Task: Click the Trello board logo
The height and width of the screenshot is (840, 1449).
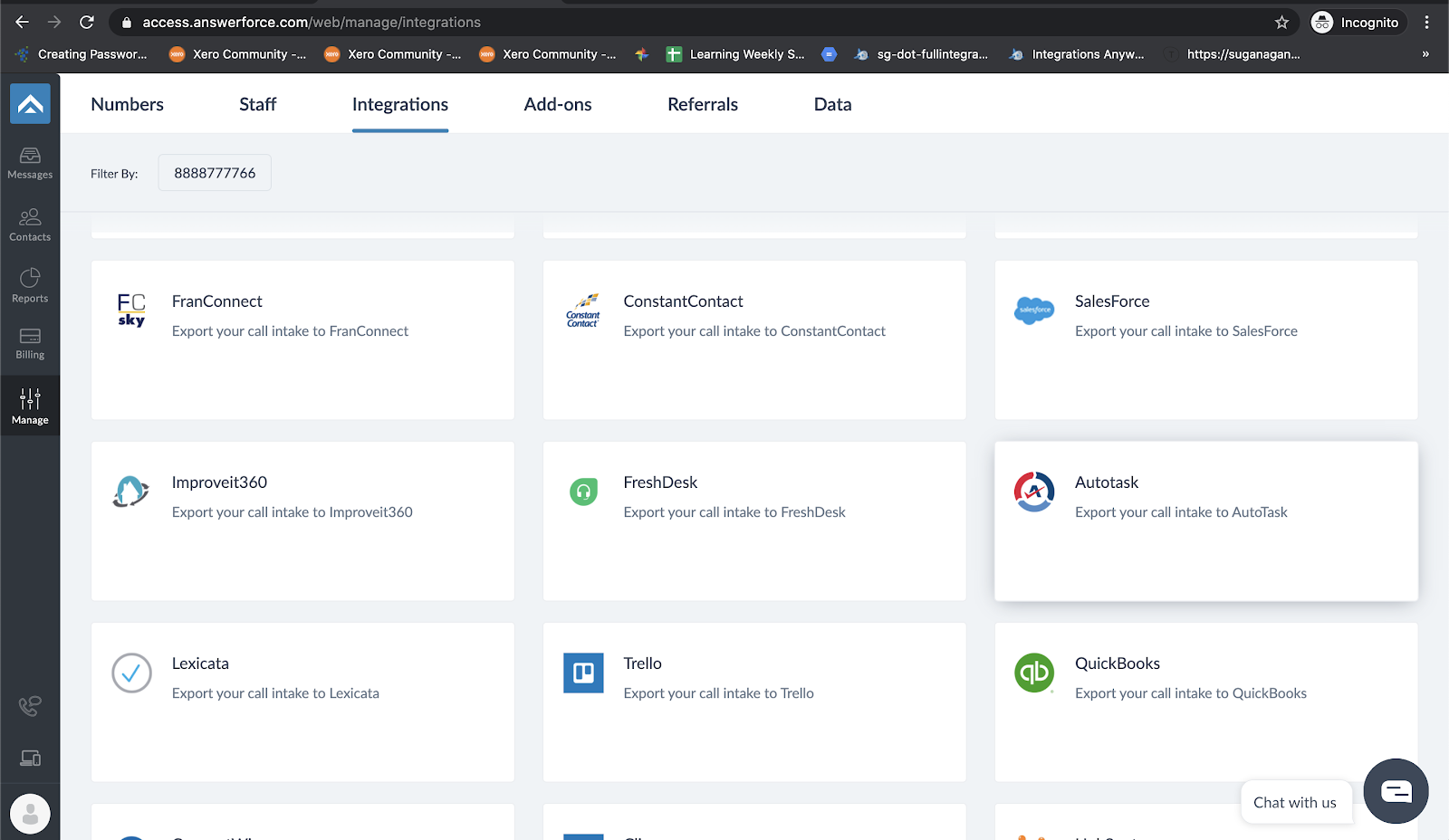Action: coord(583,673)
